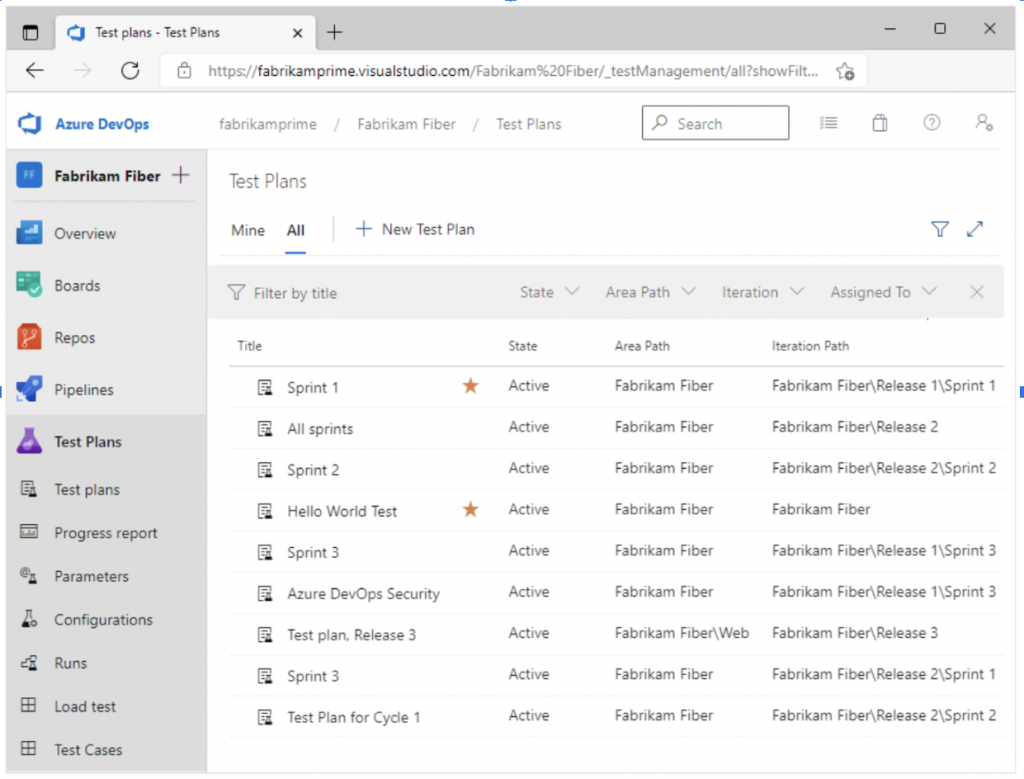Image resolution: width=1024 pixels, height=779 pixels.
Task: Open the Assigned To filter dropdown
Action: click(x=882, y=292)
